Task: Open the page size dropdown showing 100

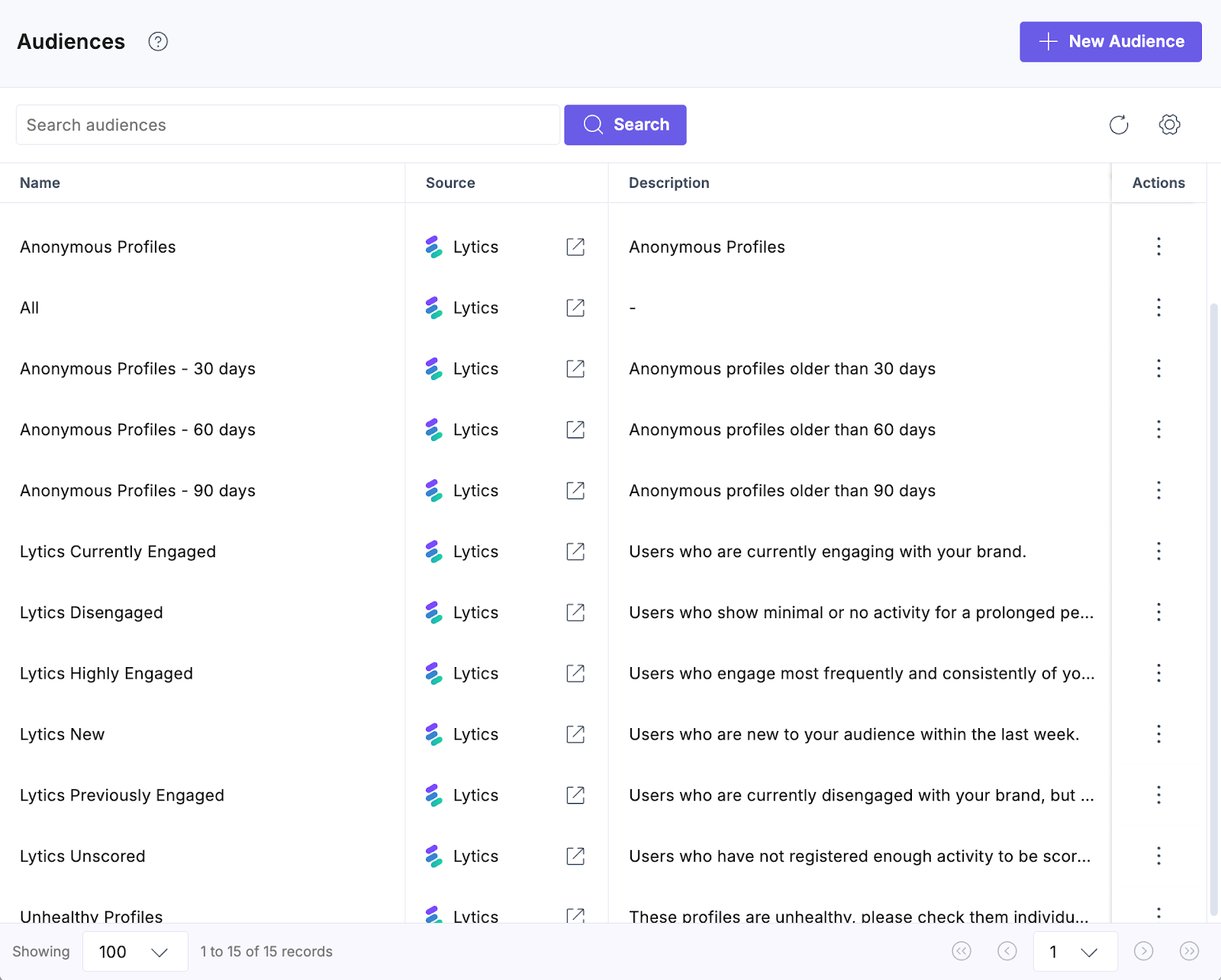Action: 135,952
